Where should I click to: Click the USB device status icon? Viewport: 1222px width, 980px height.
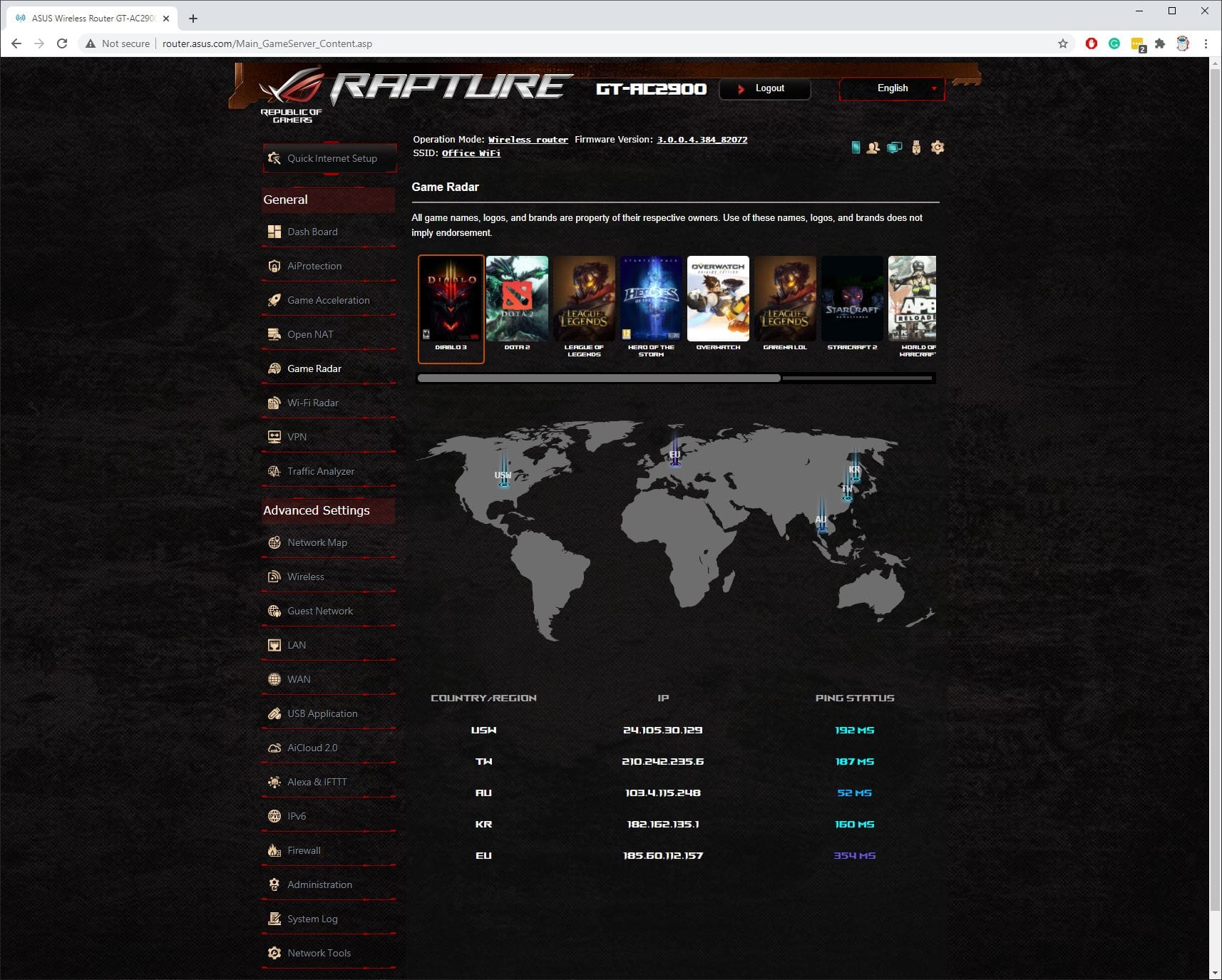pyautogui.click(x=916, y=148)
